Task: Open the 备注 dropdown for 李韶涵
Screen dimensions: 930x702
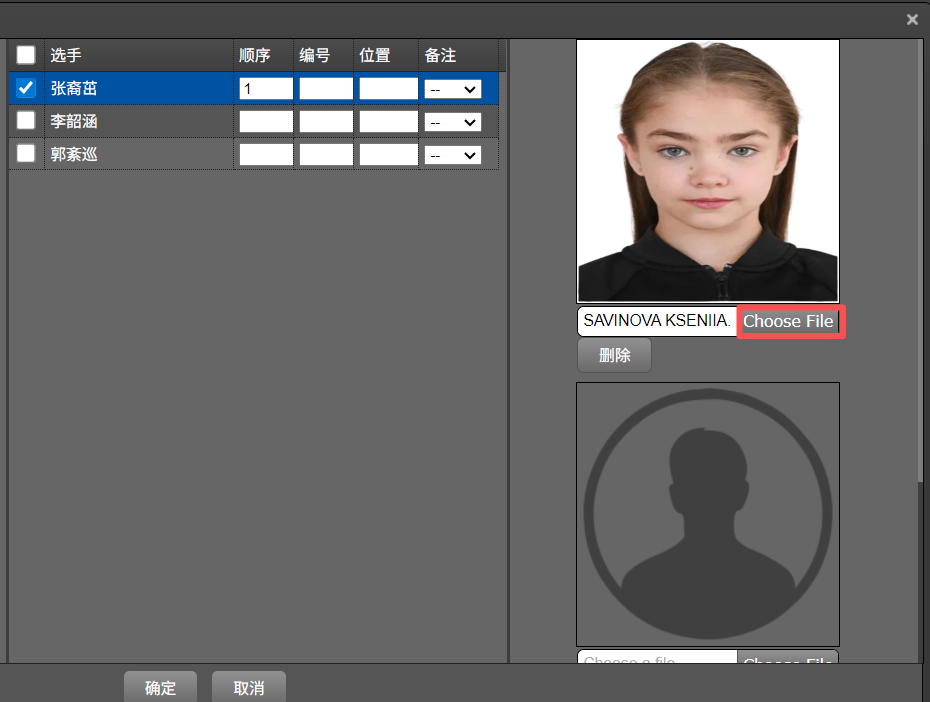Action: (453, 121)
